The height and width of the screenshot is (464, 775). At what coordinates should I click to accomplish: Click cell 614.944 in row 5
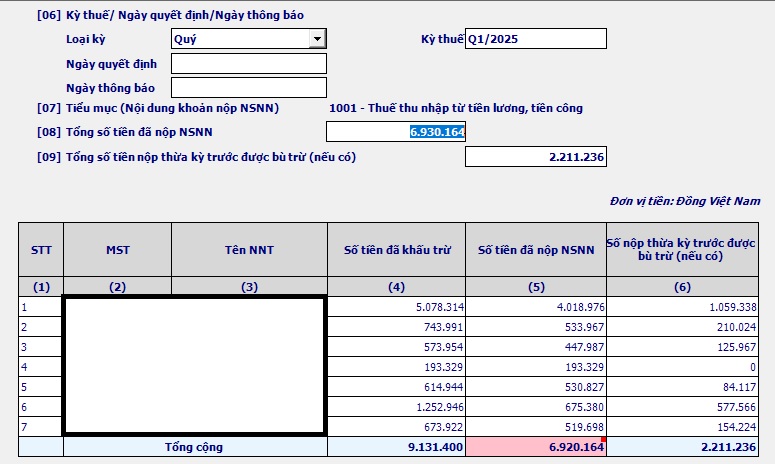coord(396,387)
